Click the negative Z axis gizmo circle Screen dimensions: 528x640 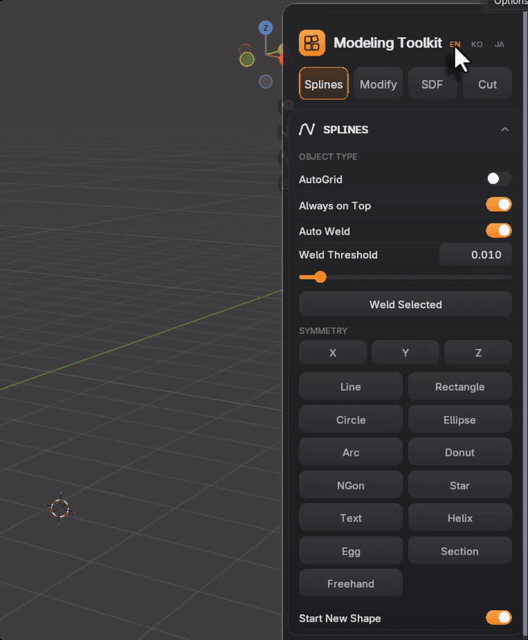point(266,82)
